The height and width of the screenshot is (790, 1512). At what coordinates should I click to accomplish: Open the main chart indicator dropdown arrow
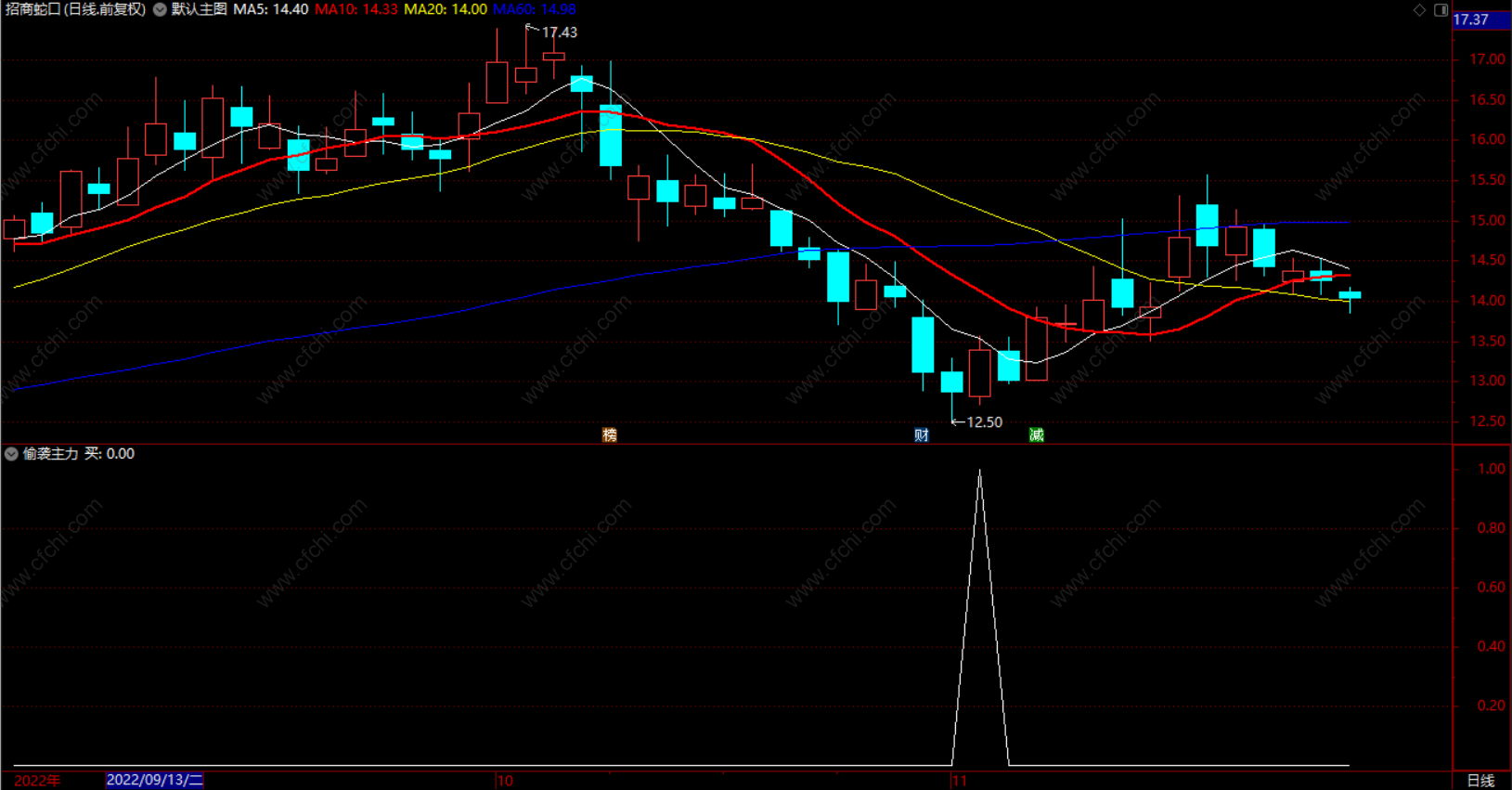pos(160,9)
